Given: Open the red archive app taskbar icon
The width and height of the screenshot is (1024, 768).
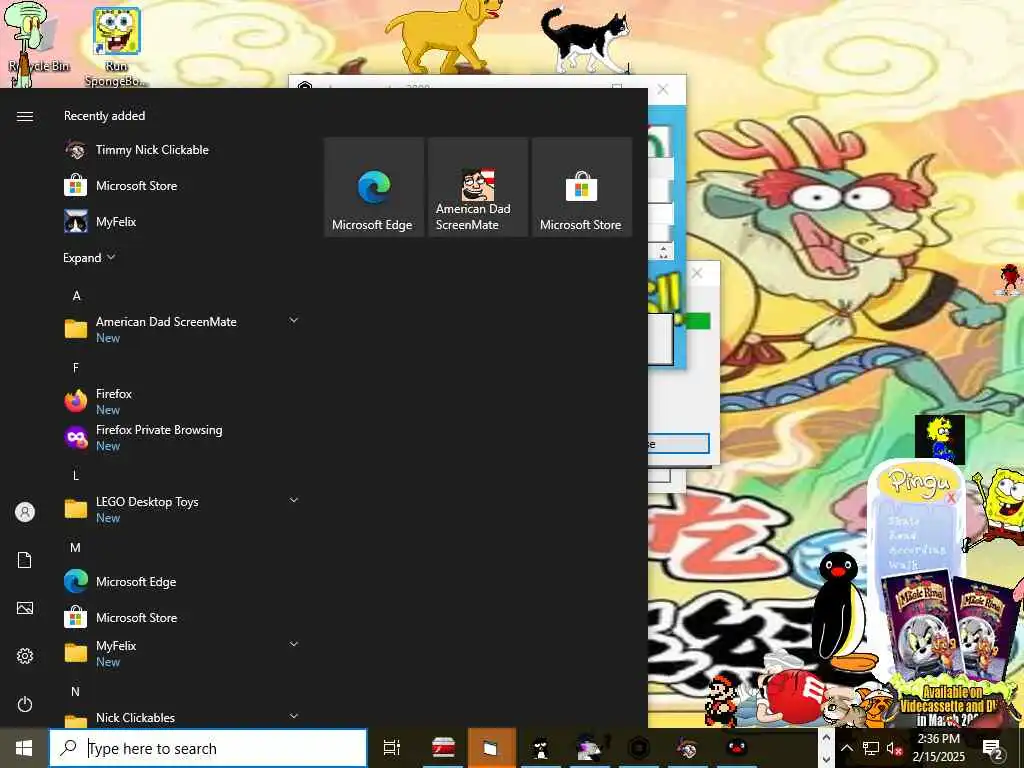Looking at the screenshot, I should point(443,748).
